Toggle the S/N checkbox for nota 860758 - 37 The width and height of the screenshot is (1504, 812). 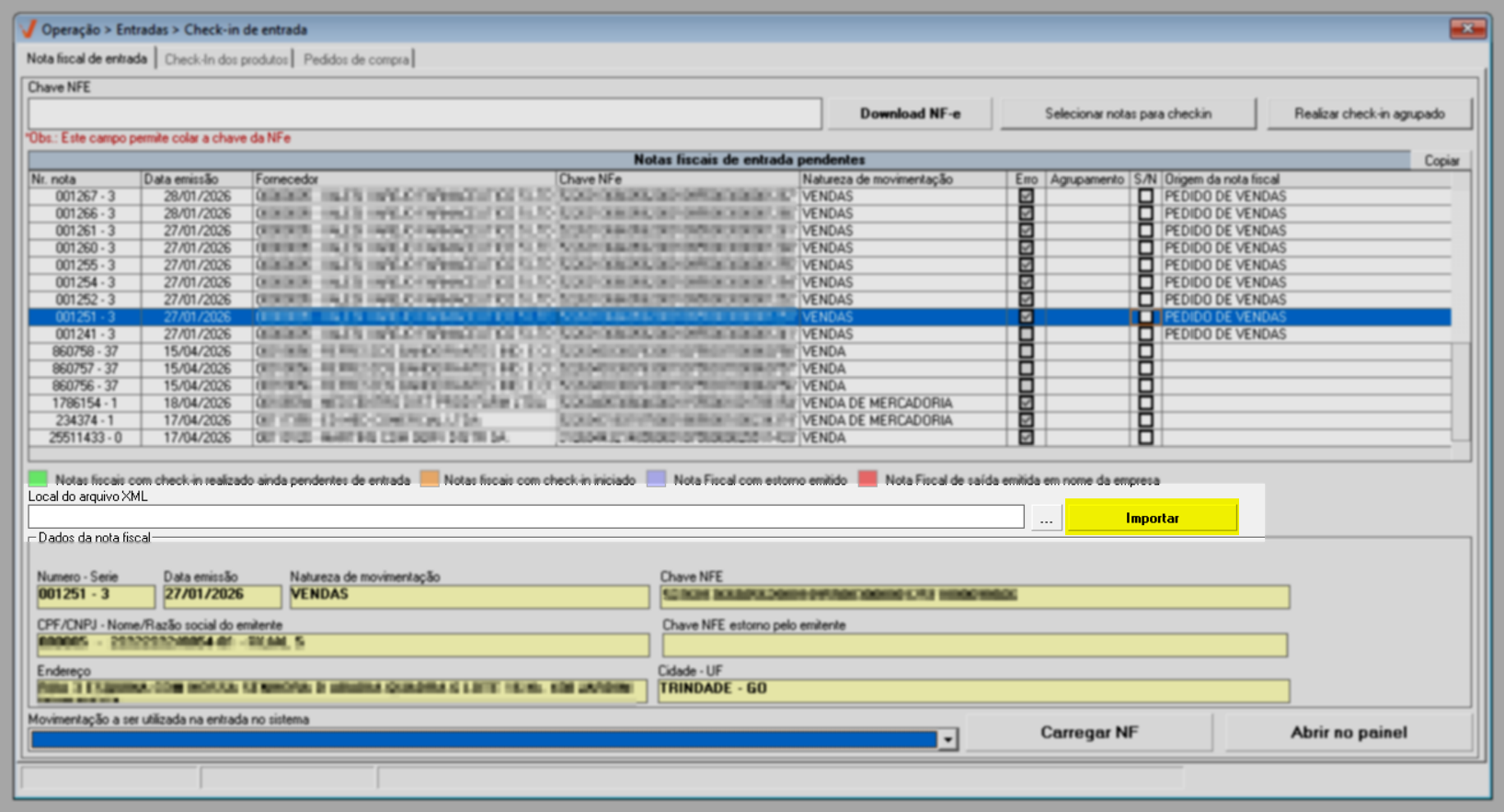point(1145,351)
